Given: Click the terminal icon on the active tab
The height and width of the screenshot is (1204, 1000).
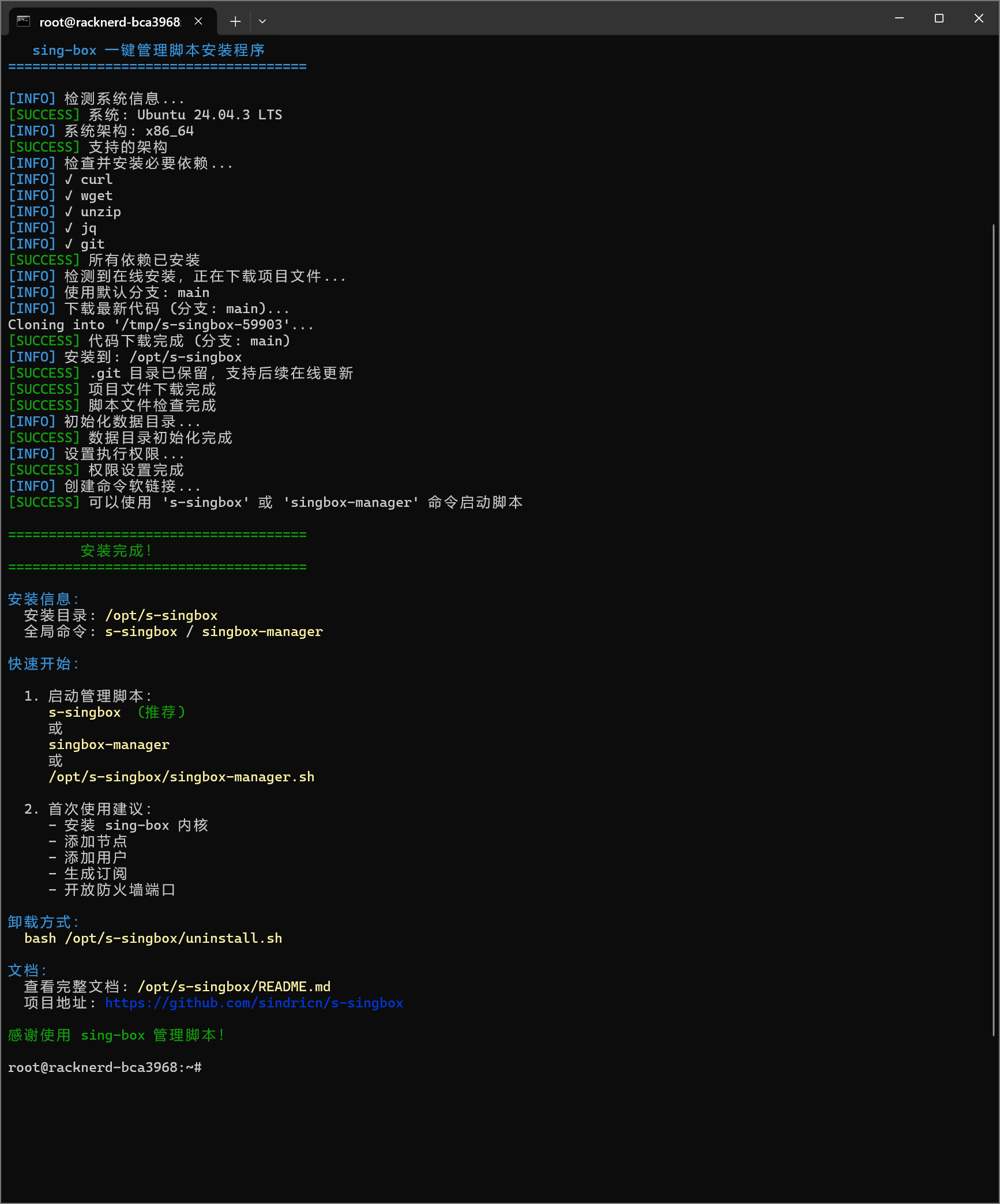Looking at the screenshot, I should (x=22, y=21).
